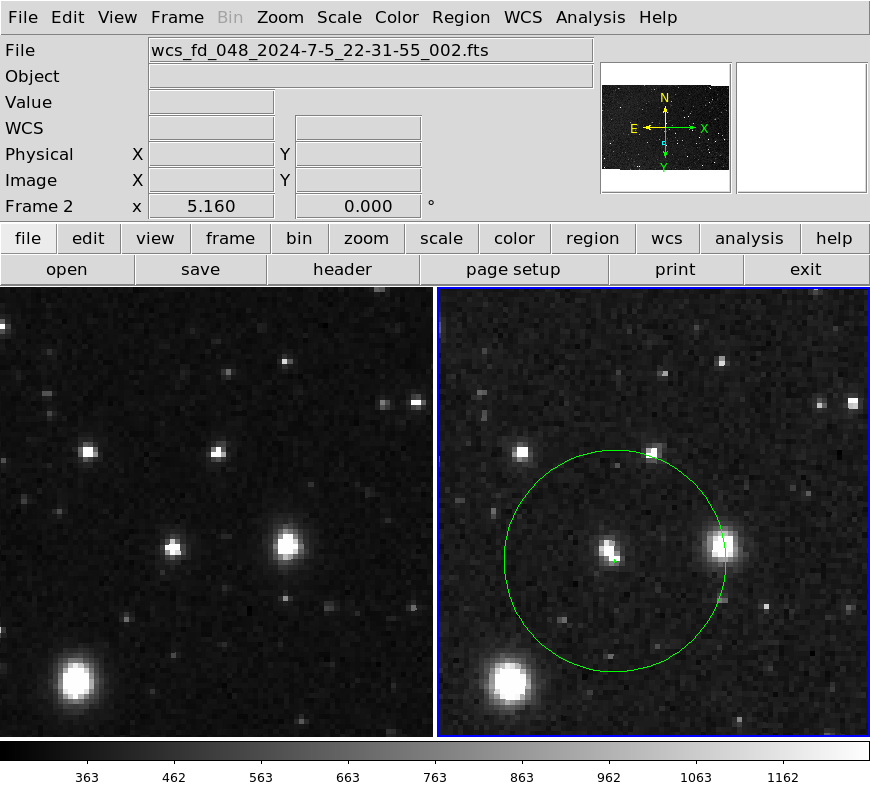Screen dimensions: 870x785
Task: Select the 'region' buttonbar tab
Action: click(x=593, y=239)
